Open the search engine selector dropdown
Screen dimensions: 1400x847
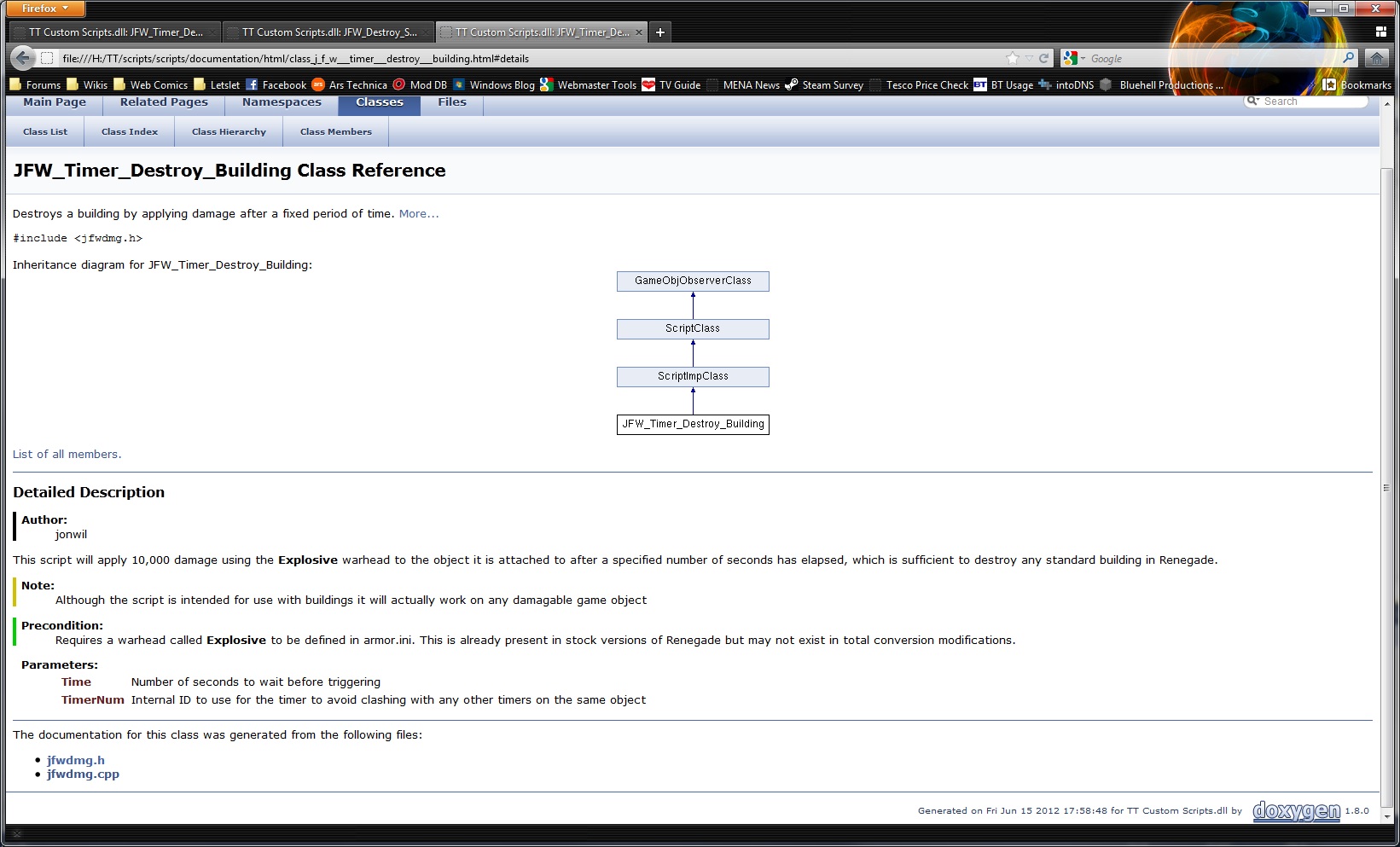[1073, 59]
